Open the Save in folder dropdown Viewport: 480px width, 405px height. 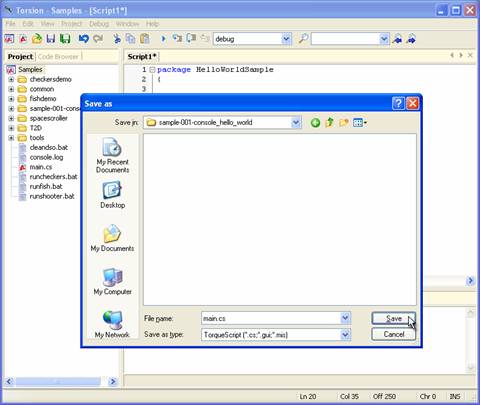[x=295, y=123]
